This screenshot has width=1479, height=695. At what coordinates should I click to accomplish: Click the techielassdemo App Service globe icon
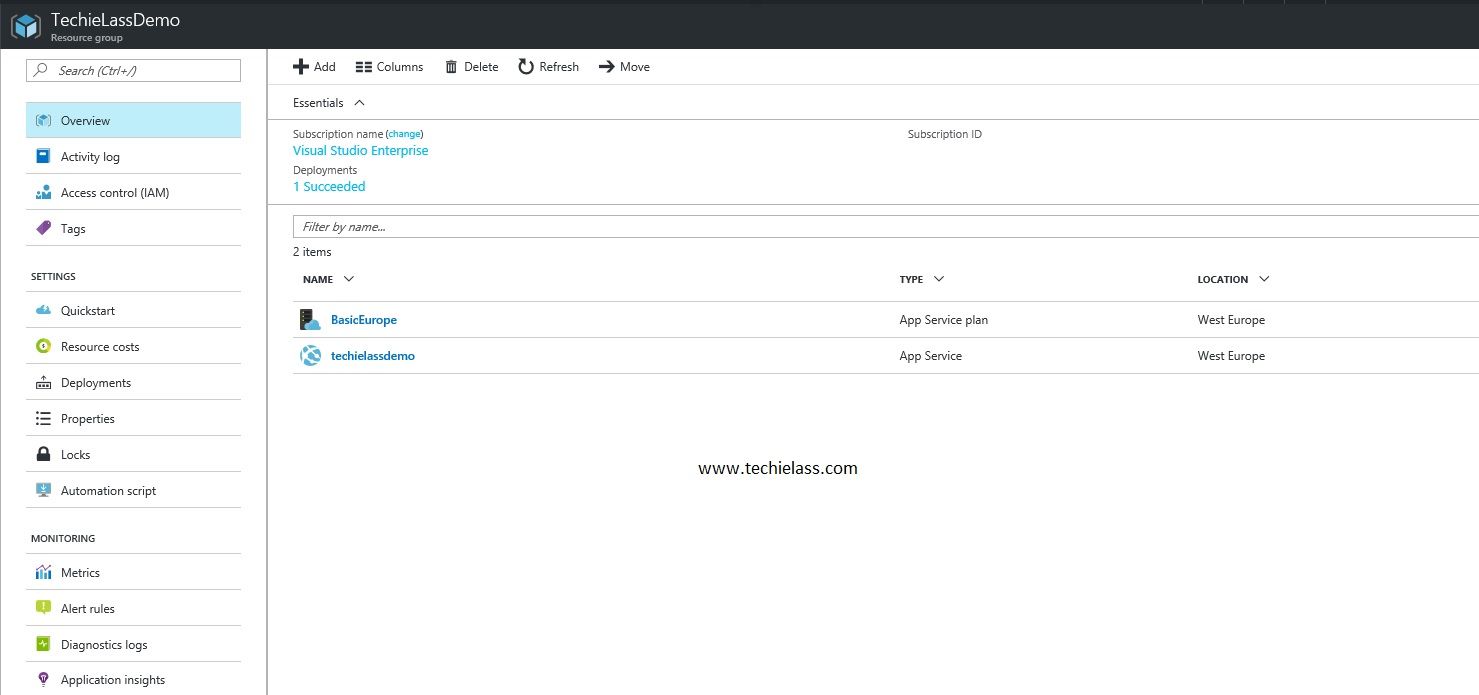310,356
